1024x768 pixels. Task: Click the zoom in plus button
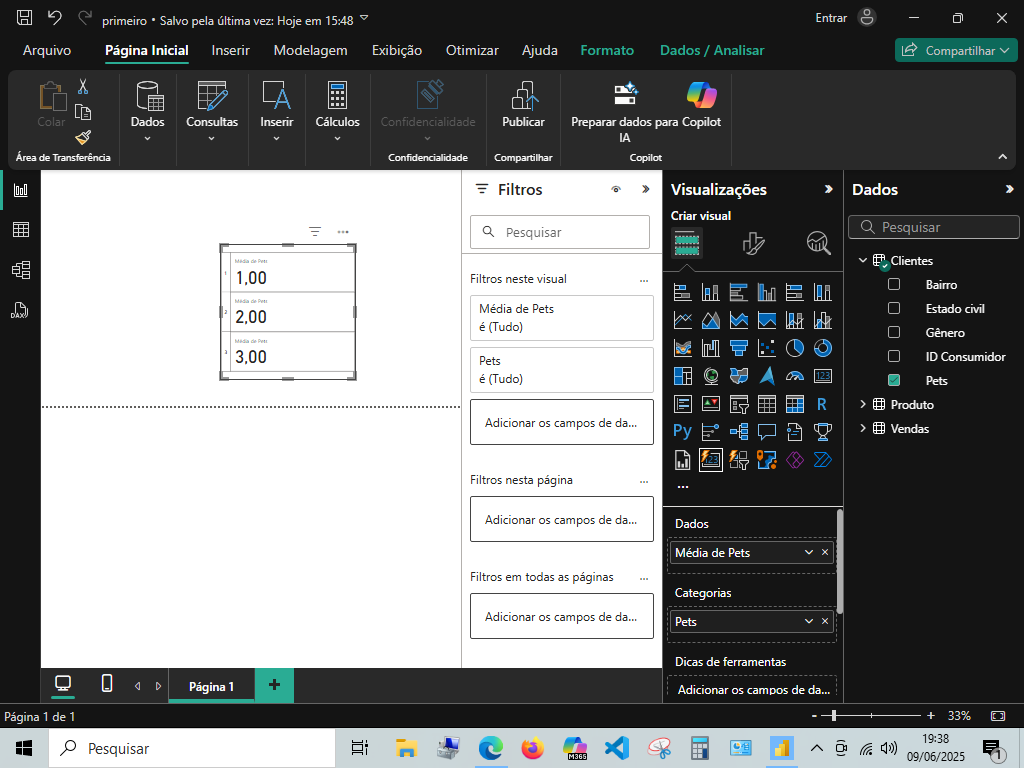[x=931, y=716]
